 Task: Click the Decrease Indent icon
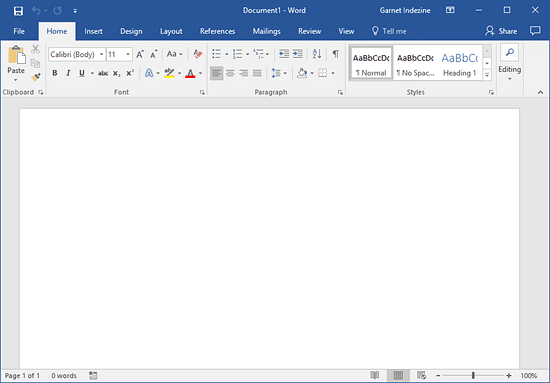click(x=284, y=54)
